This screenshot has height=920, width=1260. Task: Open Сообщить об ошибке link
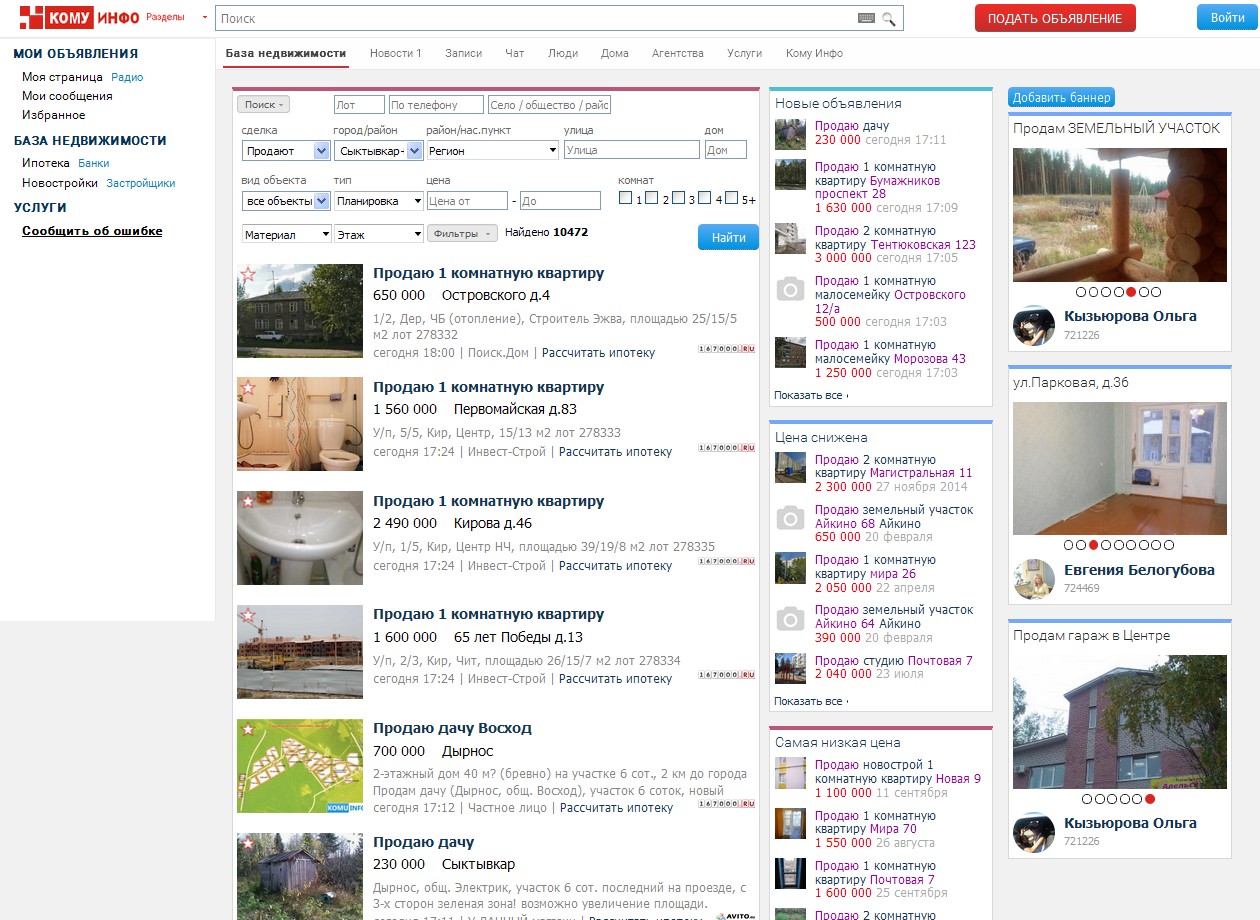click(x=92, y=231)
